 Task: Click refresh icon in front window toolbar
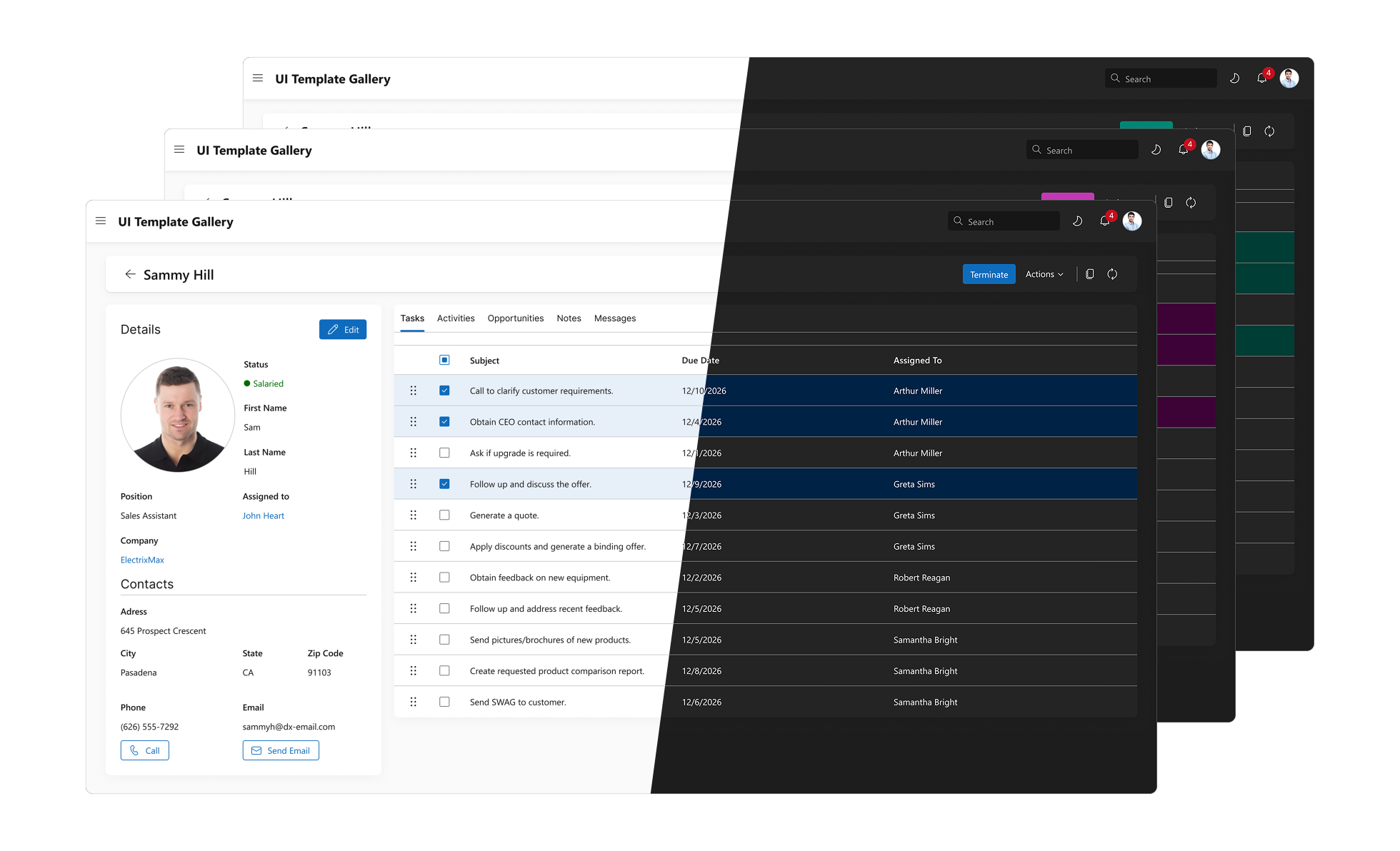click(1112, 274)
